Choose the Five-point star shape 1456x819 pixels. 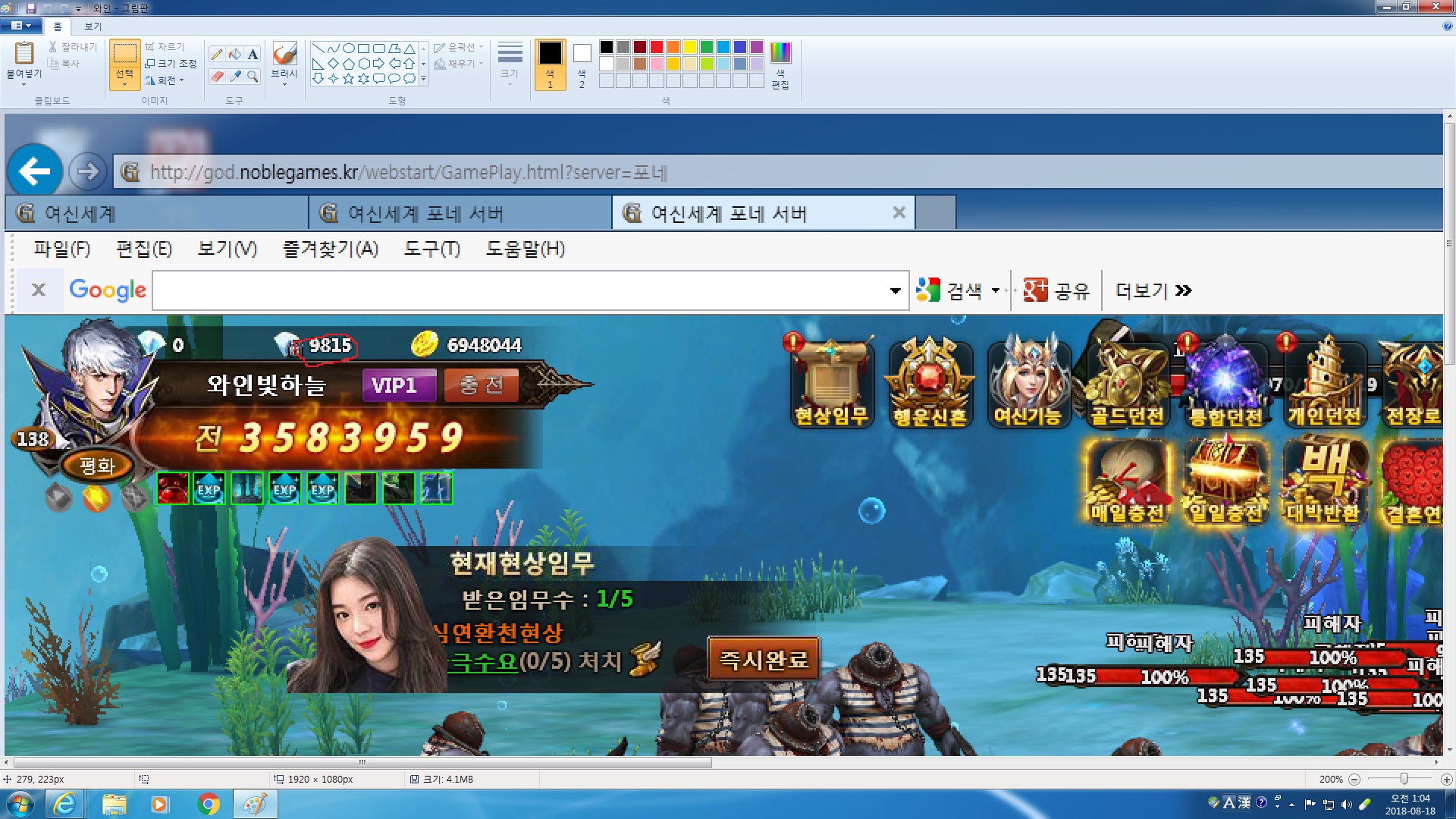349,78
